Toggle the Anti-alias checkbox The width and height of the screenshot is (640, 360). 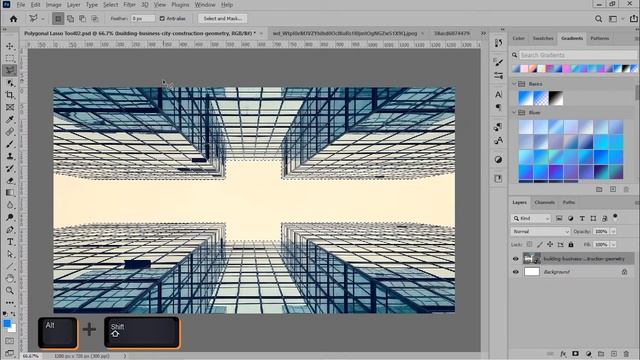tap(162, 19)
